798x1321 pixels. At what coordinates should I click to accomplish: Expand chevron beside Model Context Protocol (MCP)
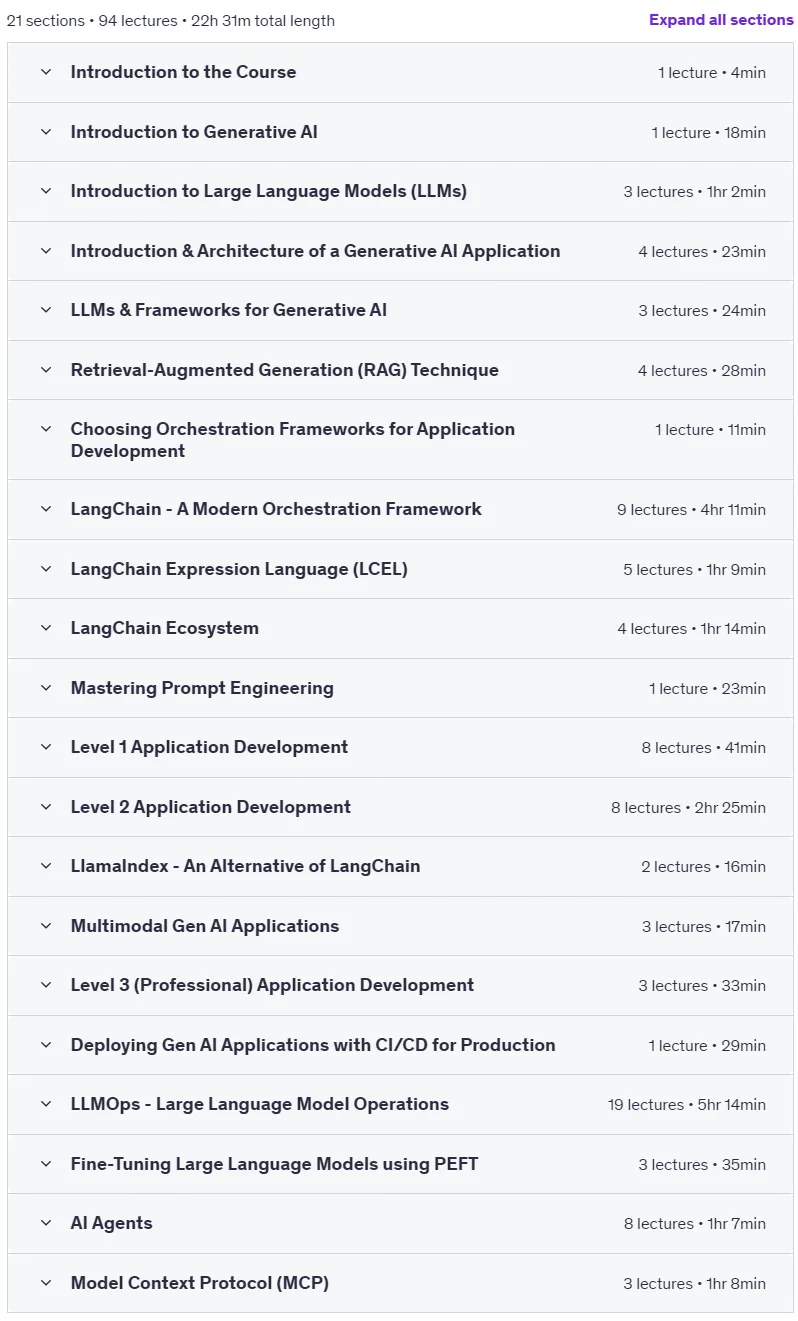[x=45, y=1283]
